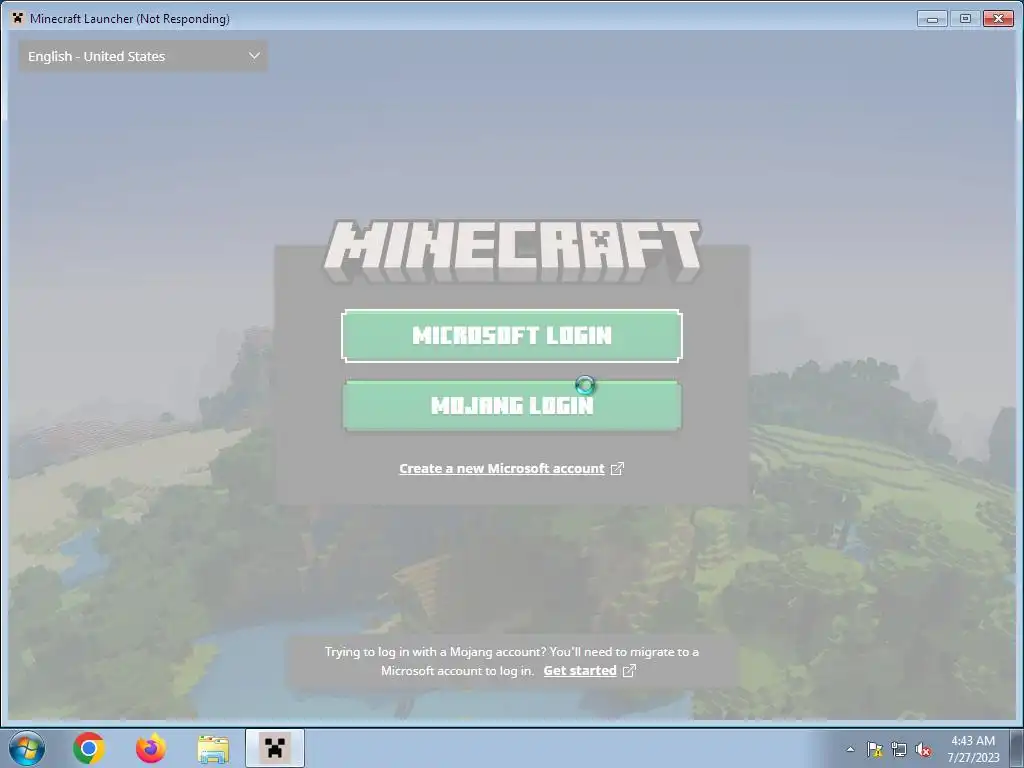1024x768 pixels.
Task: Select the Minecraft Launcher taskbar icon
Action: (275, 748)
